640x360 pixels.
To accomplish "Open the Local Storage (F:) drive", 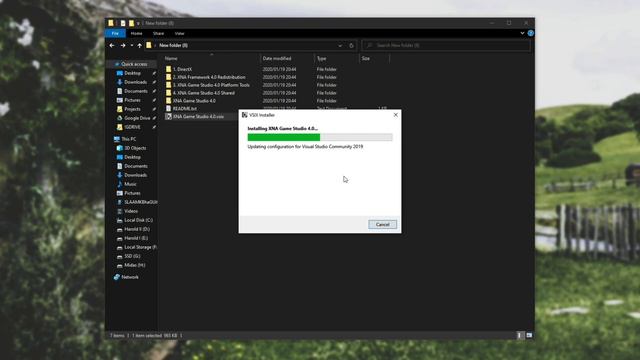I will point(140,247).
